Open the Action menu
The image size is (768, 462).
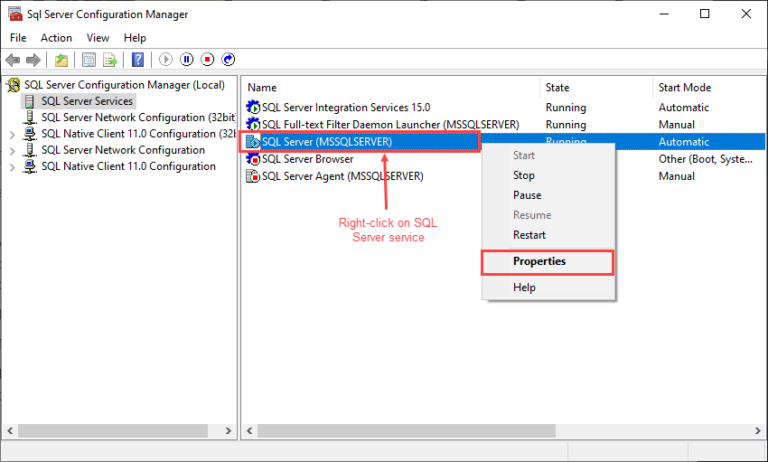[x=56, y=38]
